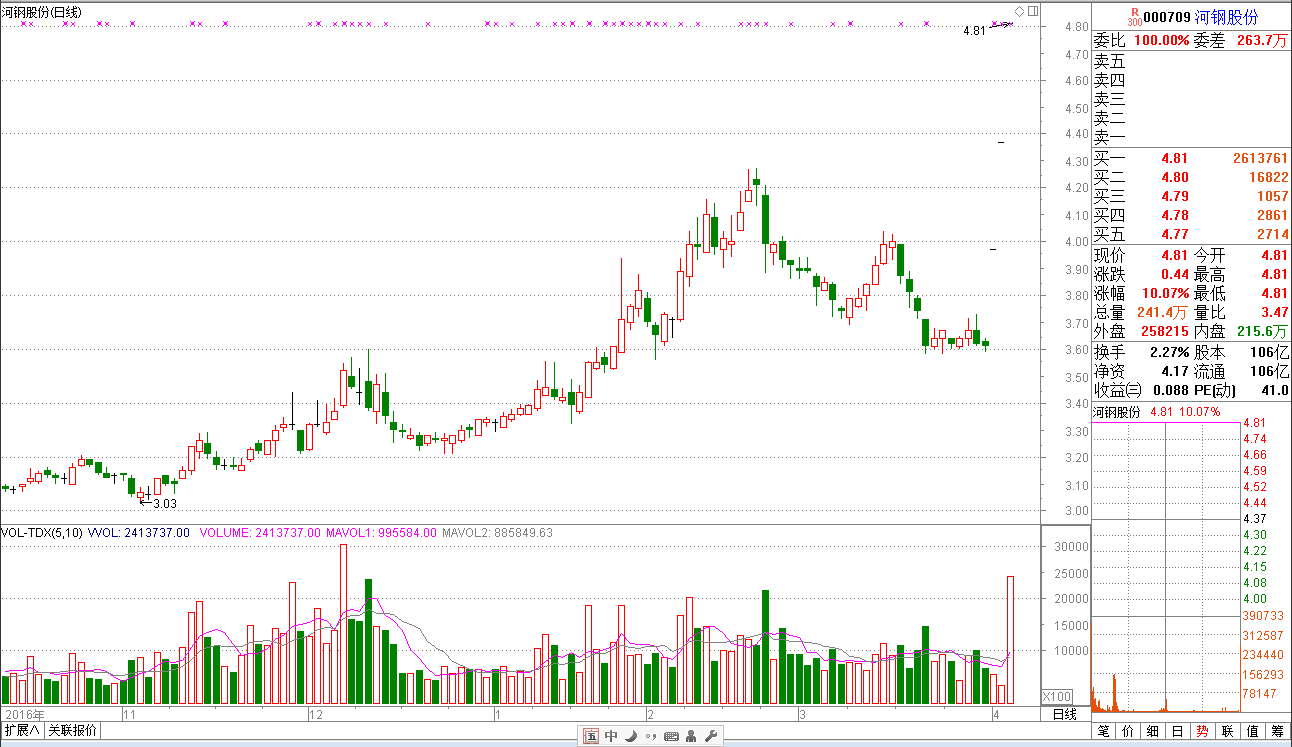Open the 日 tab
The image size is (1292, 747).
1178,731
